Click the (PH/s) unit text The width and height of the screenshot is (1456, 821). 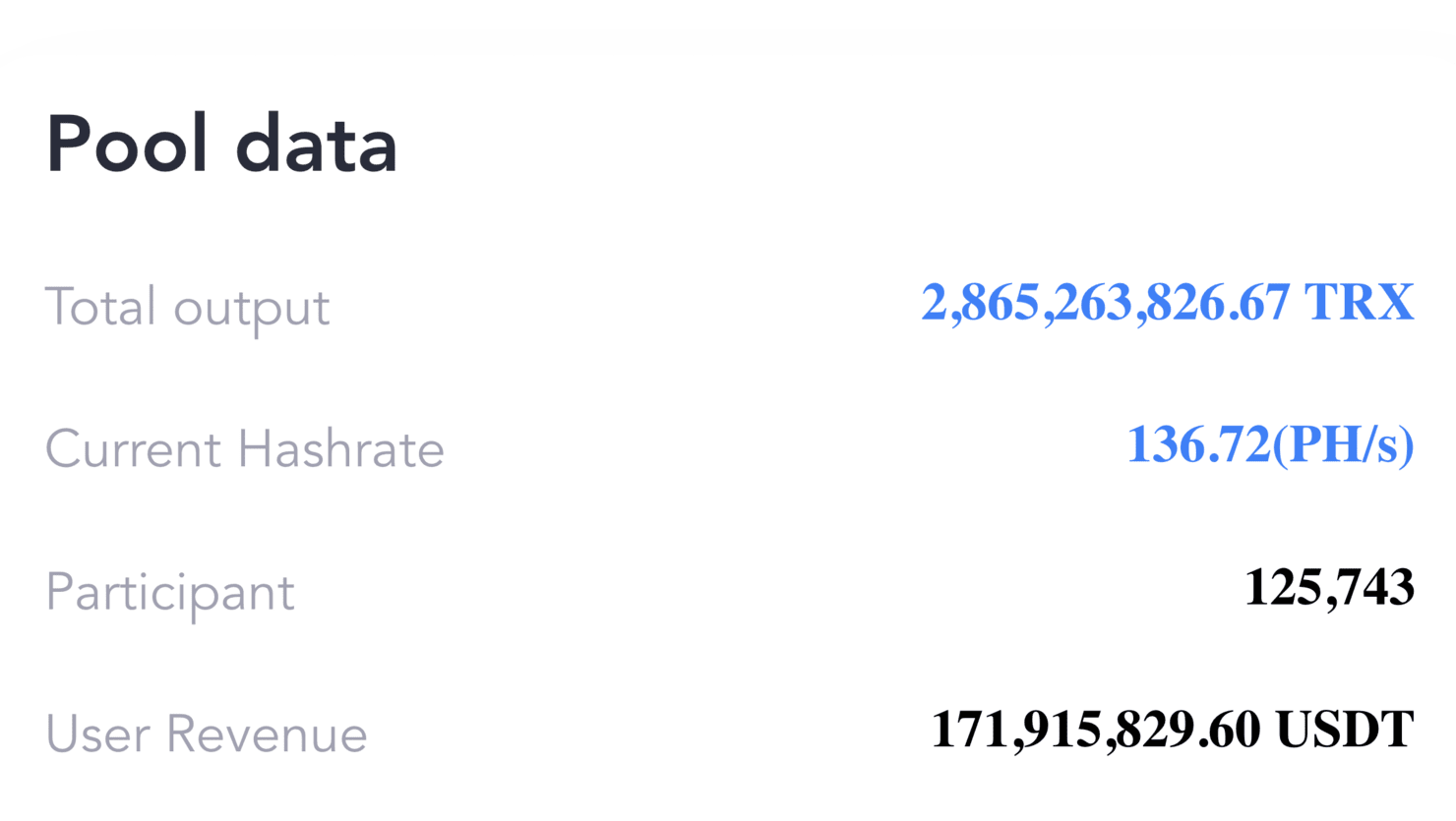[x=1343, y=446]
